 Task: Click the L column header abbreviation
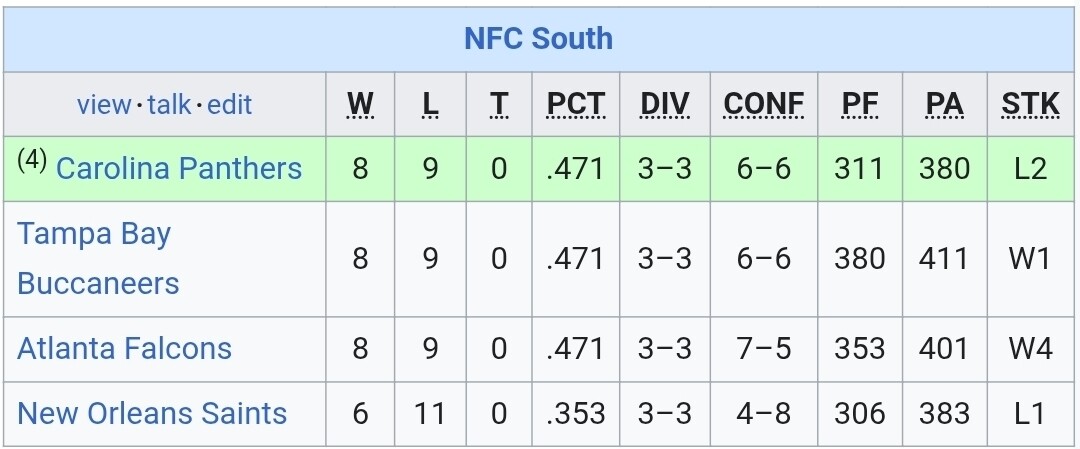tap(430, 104)
